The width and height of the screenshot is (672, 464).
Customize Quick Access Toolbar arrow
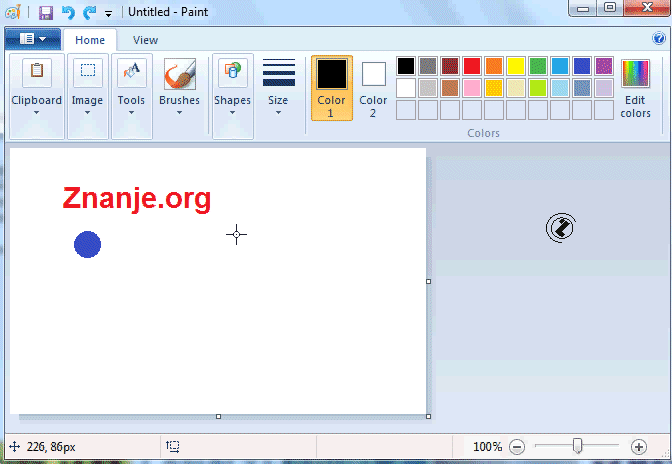pyautogui.click(x=108, y=14)
